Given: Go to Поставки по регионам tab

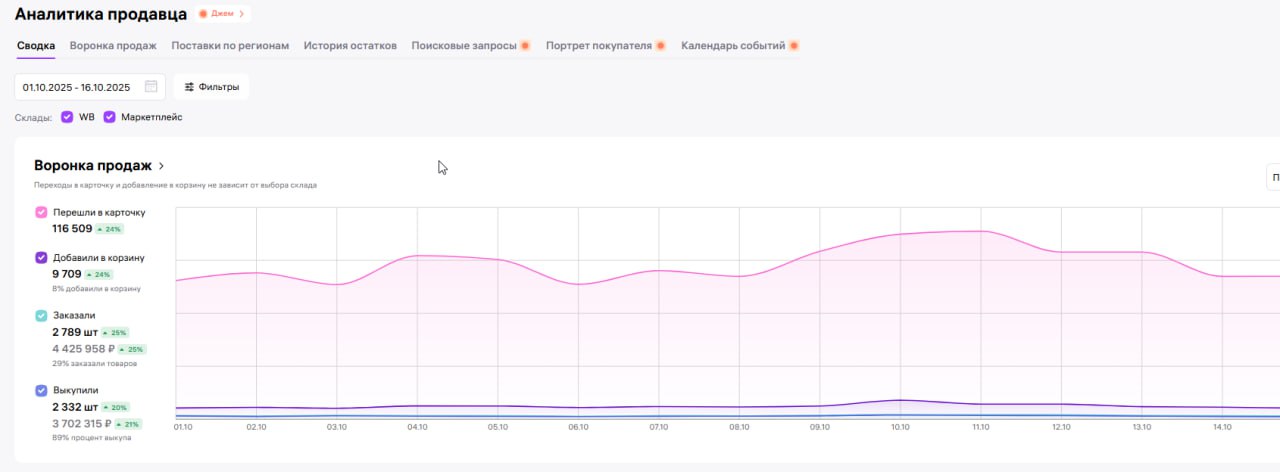Looking at the screenshot, I should (x=230, y=46).
